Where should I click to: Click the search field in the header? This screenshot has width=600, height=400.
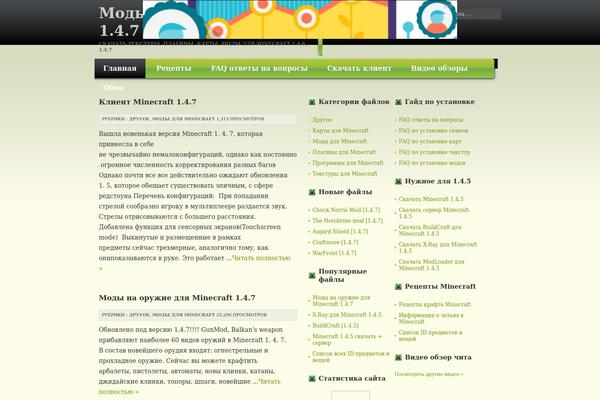(479, 14)
